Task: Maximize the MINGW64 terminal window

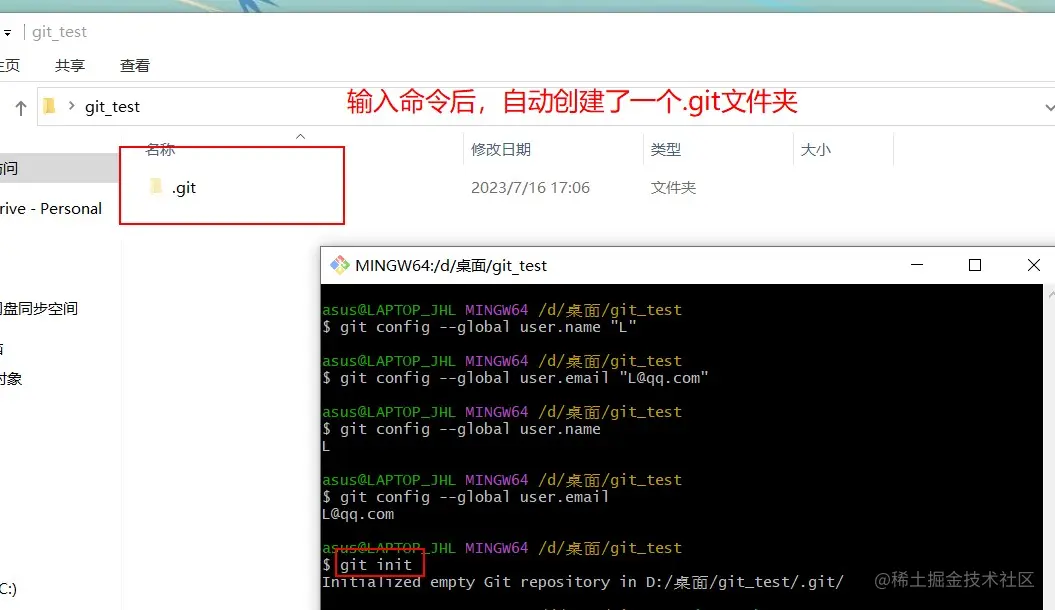Action: tap(974, 265)
